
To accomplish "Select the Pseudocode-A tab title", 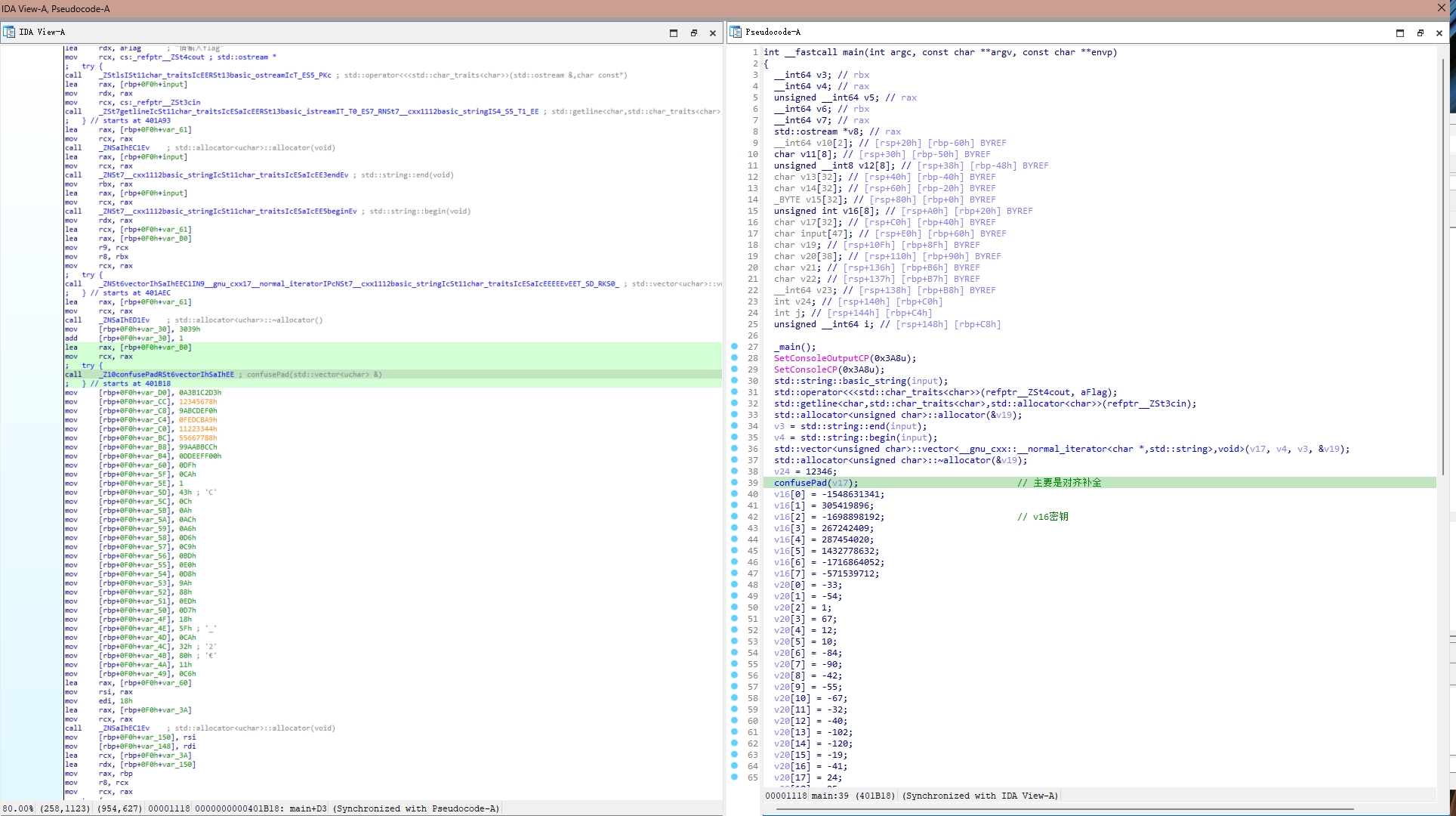I will [x=773, y=32].
